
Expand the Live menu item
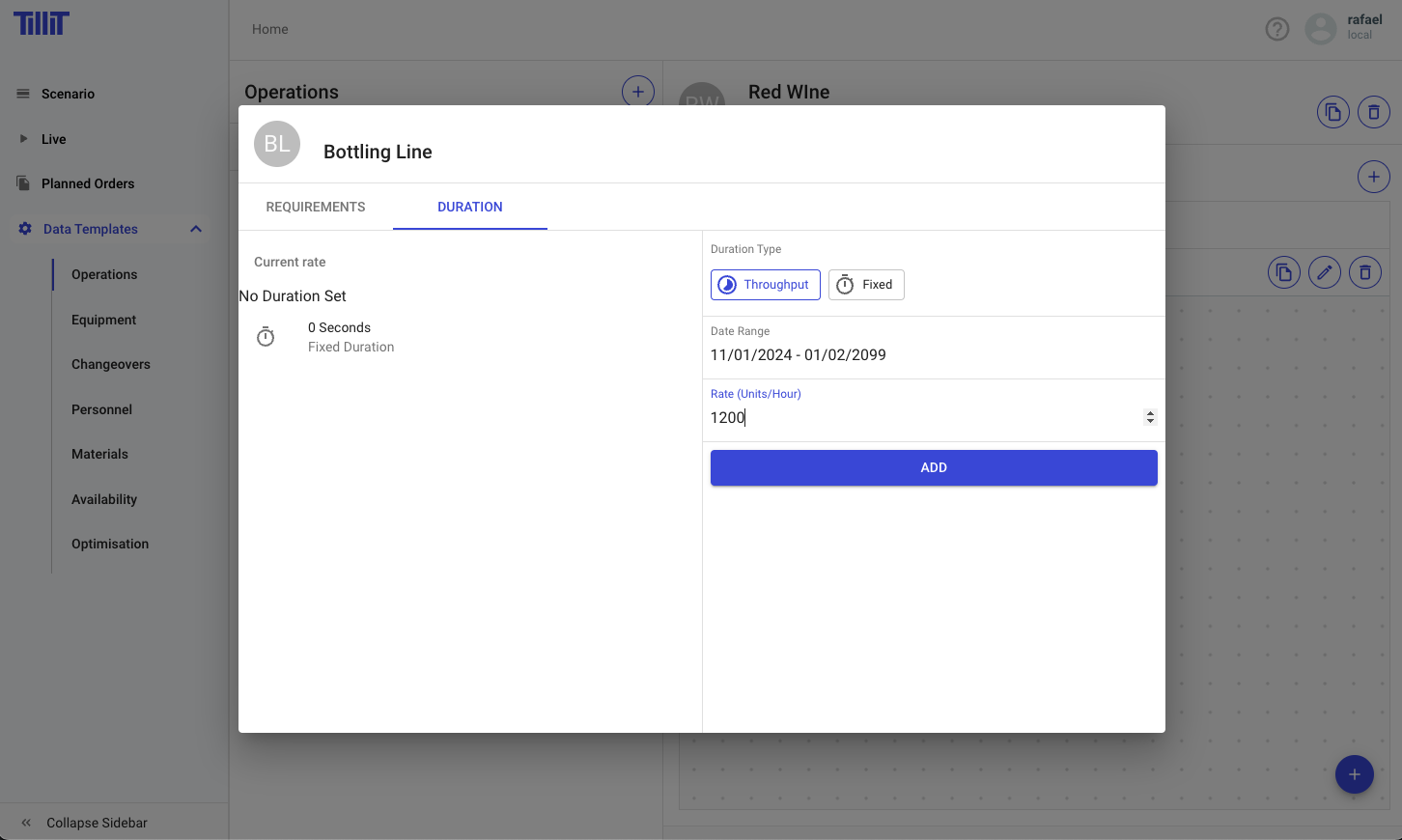(24, 139)
